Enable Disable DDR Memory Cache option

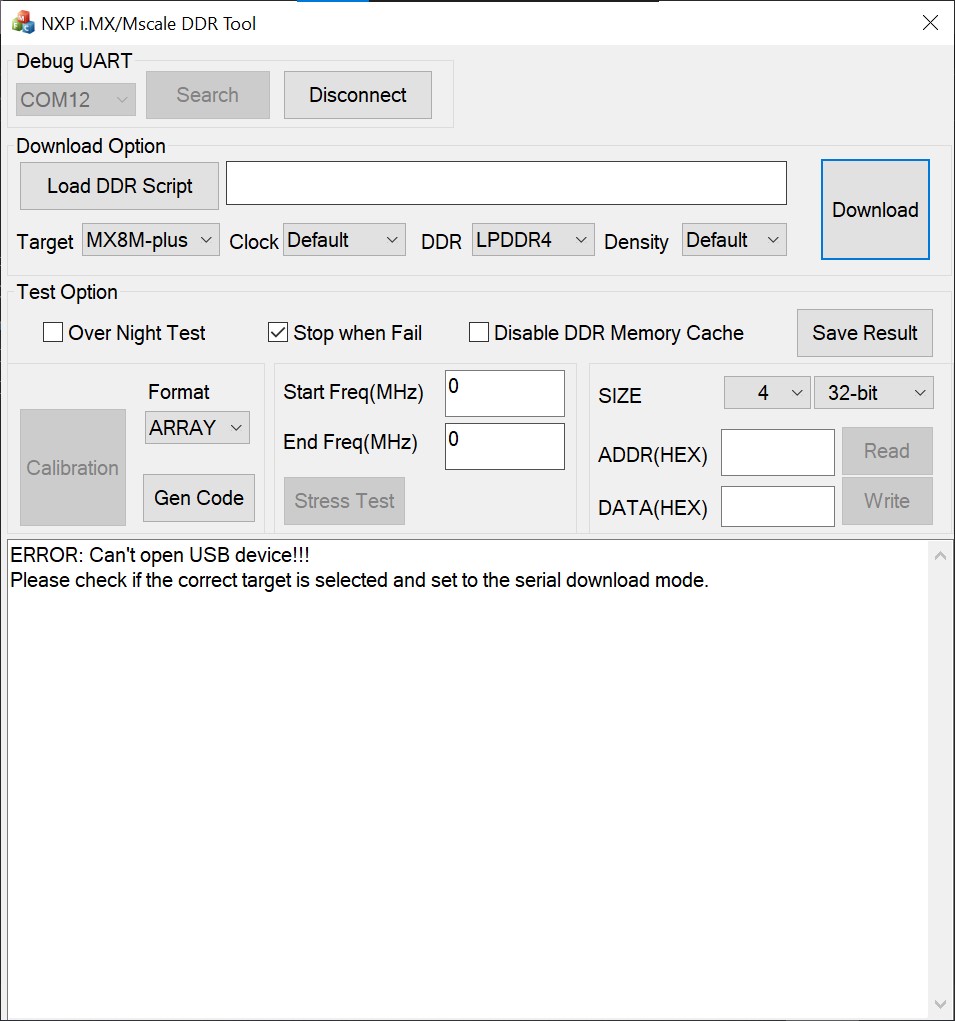pyautogui.click(x=478, y=332)
